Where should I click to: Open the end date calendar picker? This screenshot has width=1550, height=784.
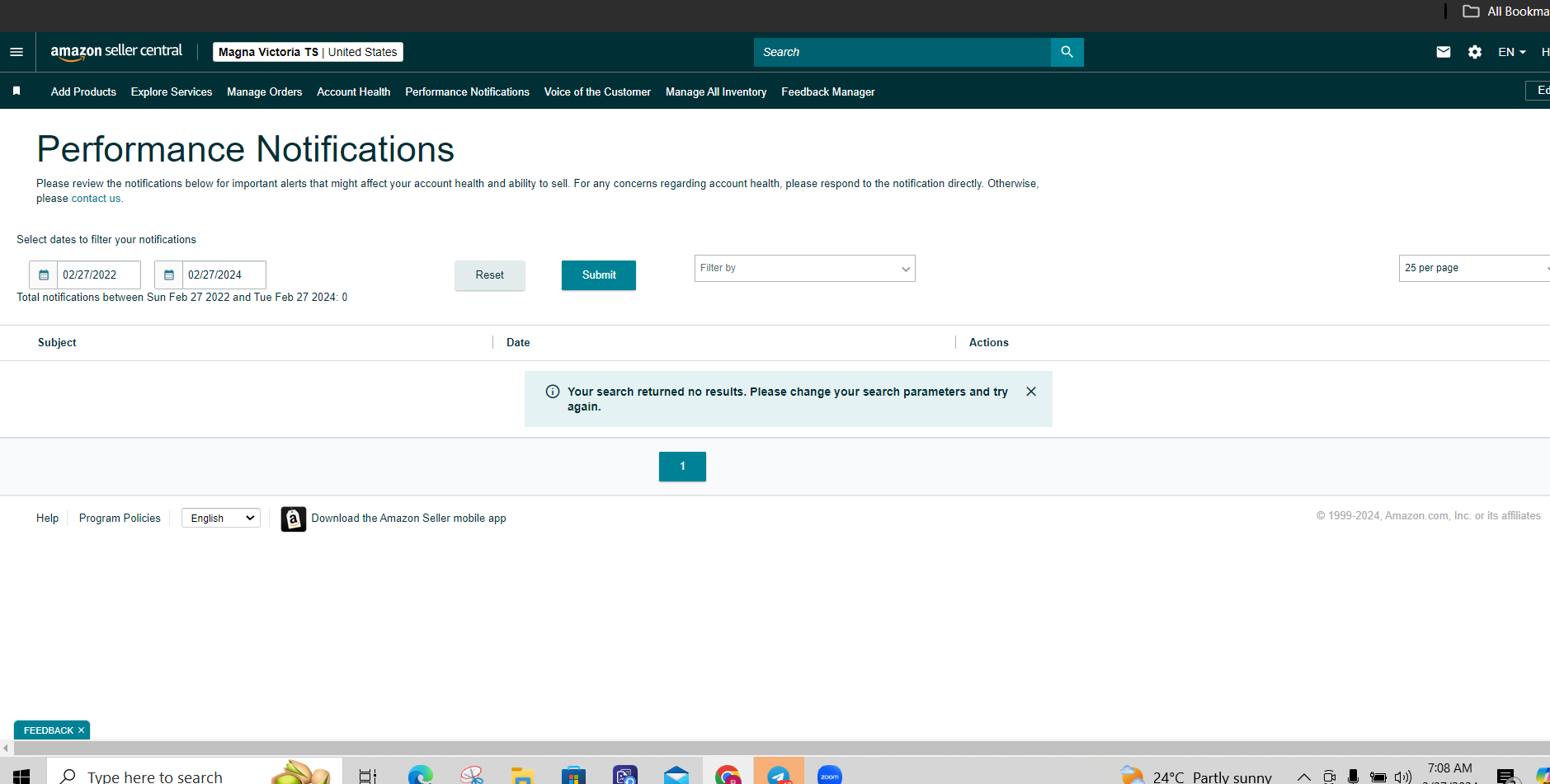pyautogui.click(x=168, y=275)
